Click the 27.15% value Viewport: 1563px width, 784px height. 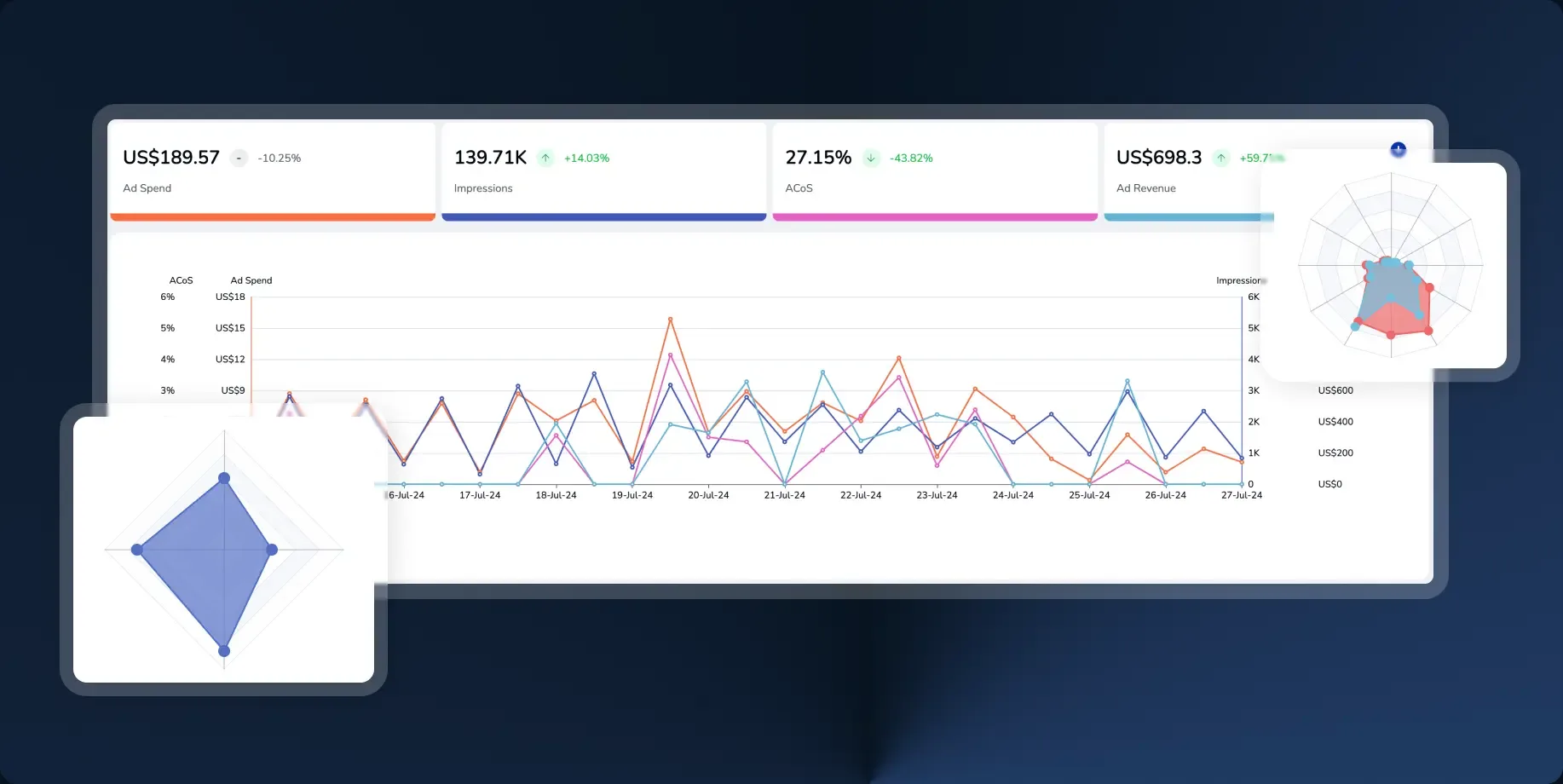[x=818, y=158]
